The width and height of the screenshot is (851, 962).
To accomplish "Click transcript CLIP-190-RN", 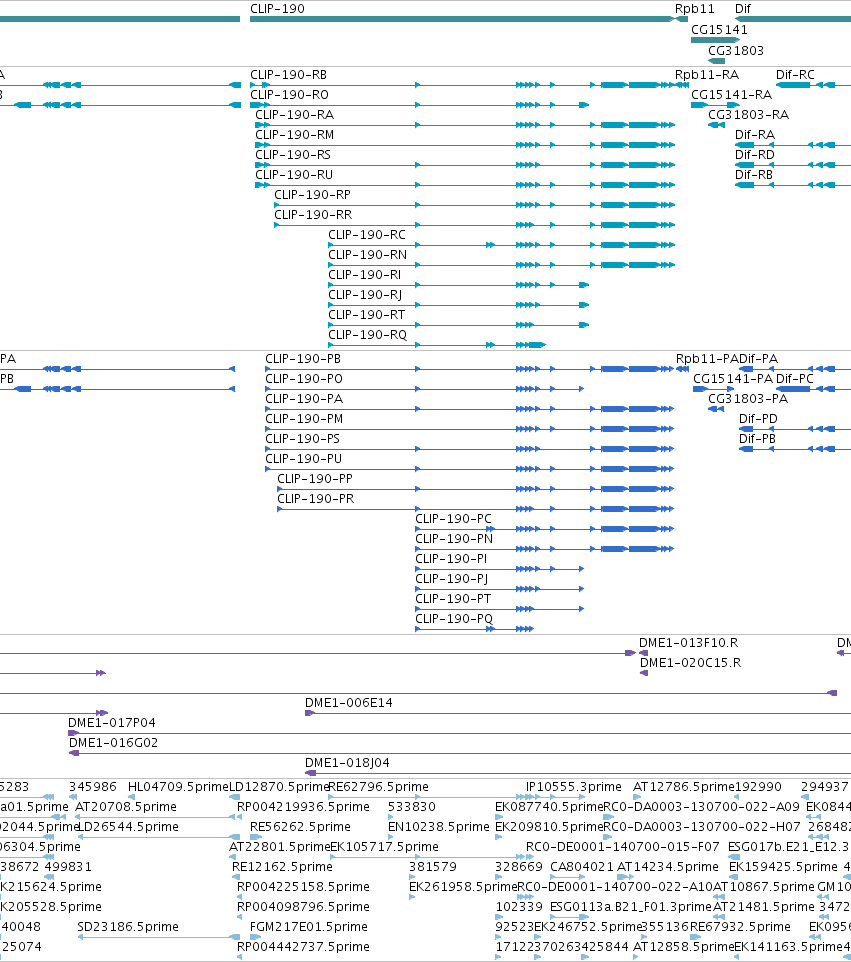I will point(368,255).
